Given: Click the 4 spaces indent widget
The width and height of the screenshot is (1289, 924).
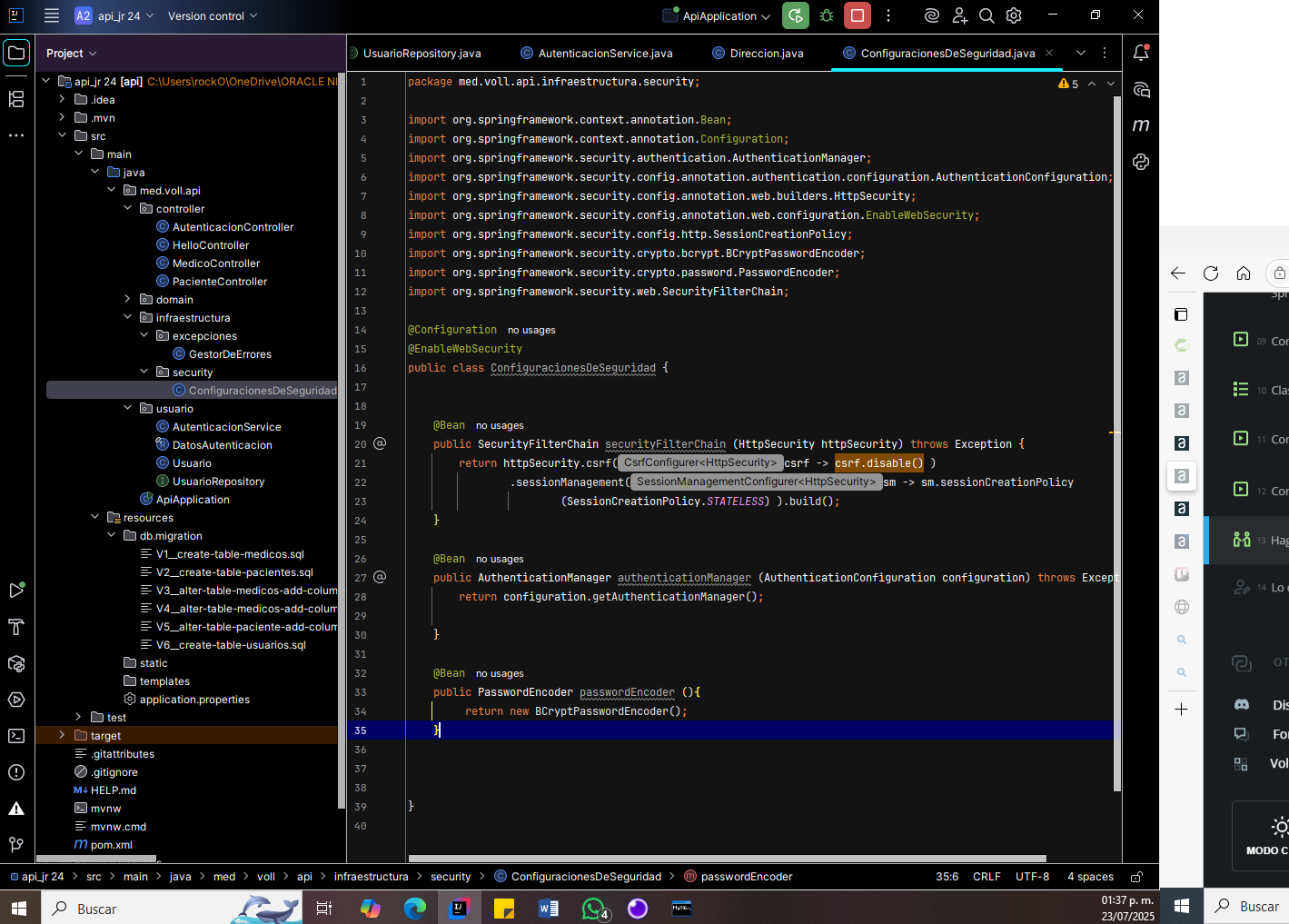Looking at the screenshot, I should pos(1090,877).
